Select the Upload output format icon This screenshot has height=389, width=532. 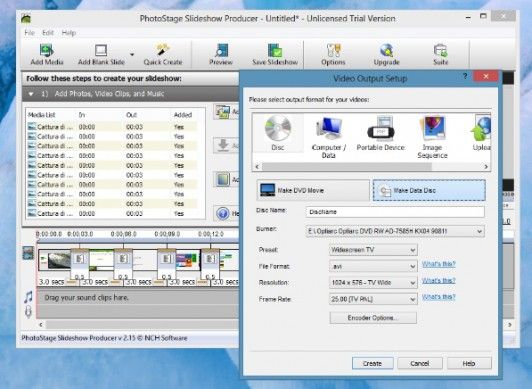click(481, 133)
